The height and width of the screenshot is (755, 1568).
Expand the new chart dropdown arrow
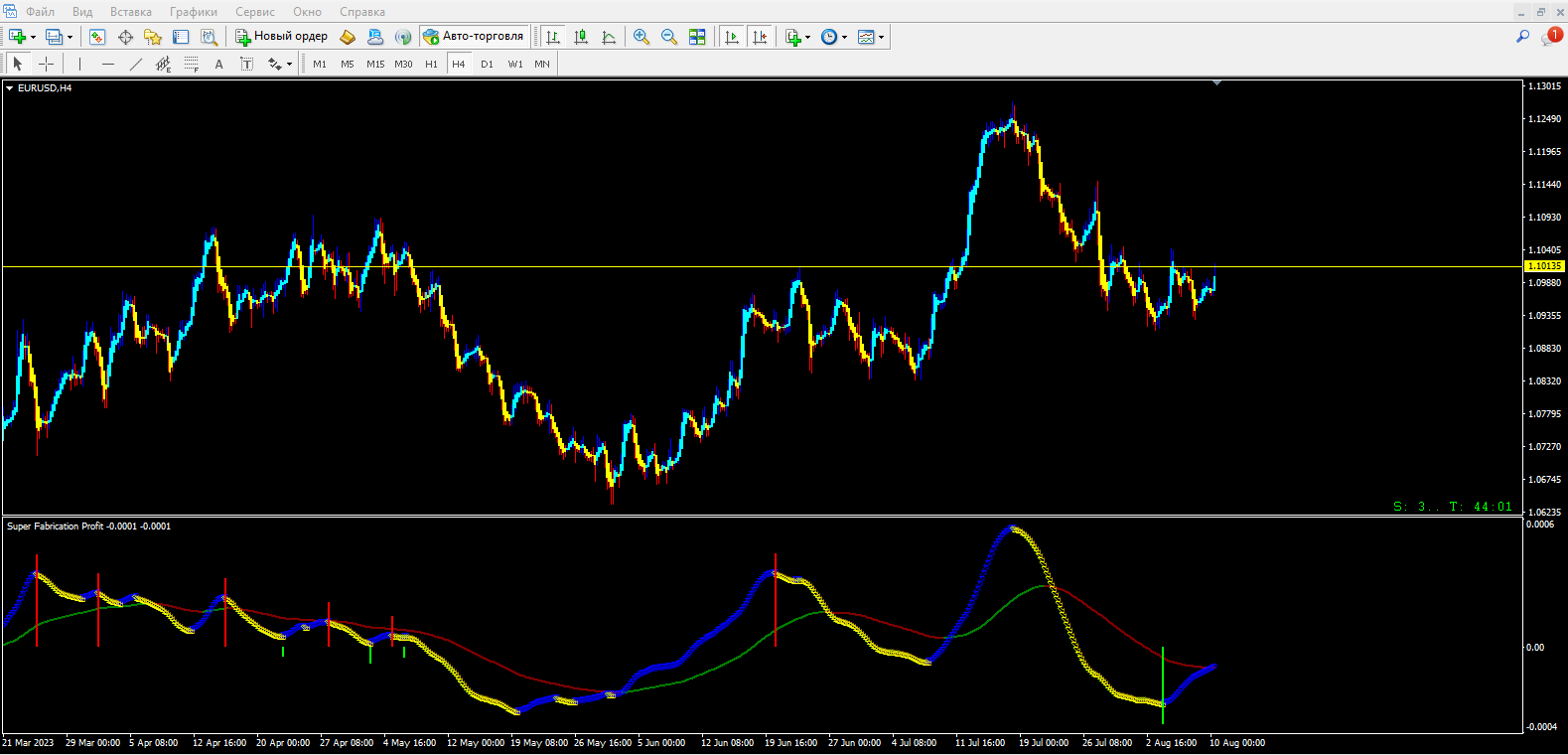point(33,37)
